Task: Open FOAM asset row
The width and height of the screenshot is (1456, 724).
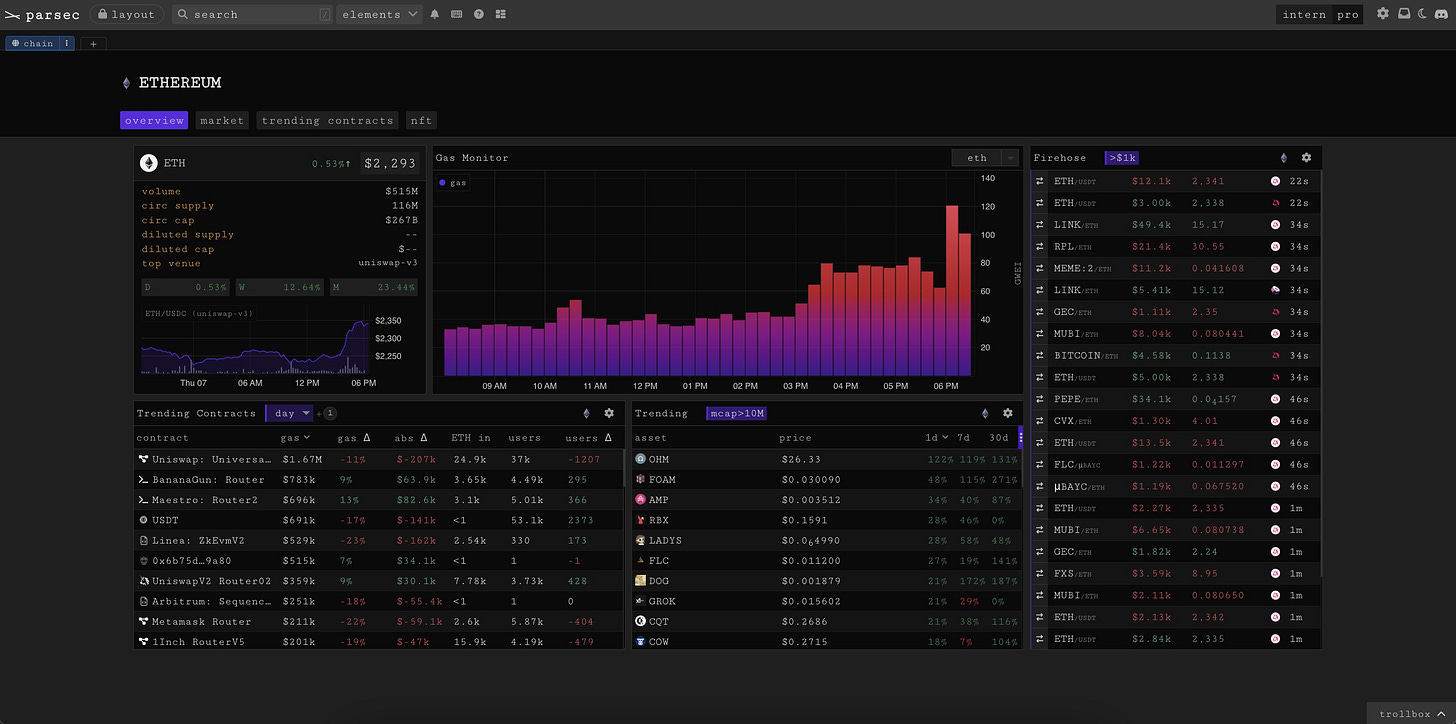Action: [827, 479]
